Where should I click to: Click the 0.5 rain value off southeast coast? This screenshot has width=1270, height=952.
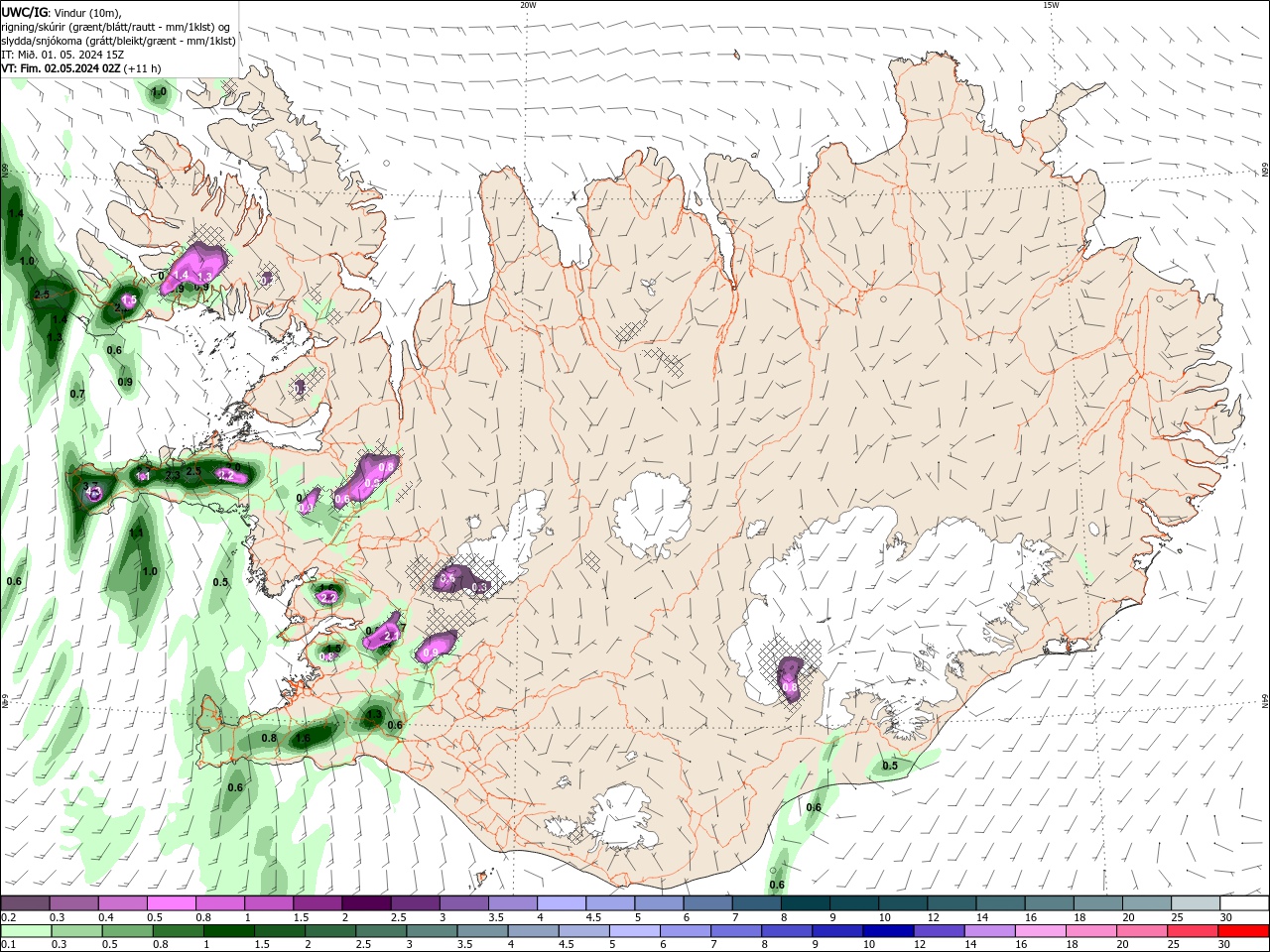tap(890, 766)
